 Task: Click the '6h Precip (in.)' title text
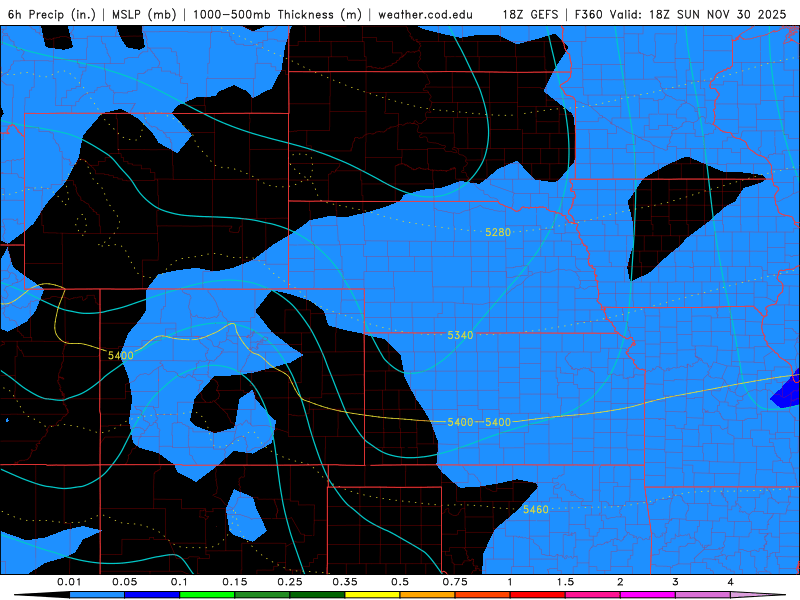pos(52,14)
